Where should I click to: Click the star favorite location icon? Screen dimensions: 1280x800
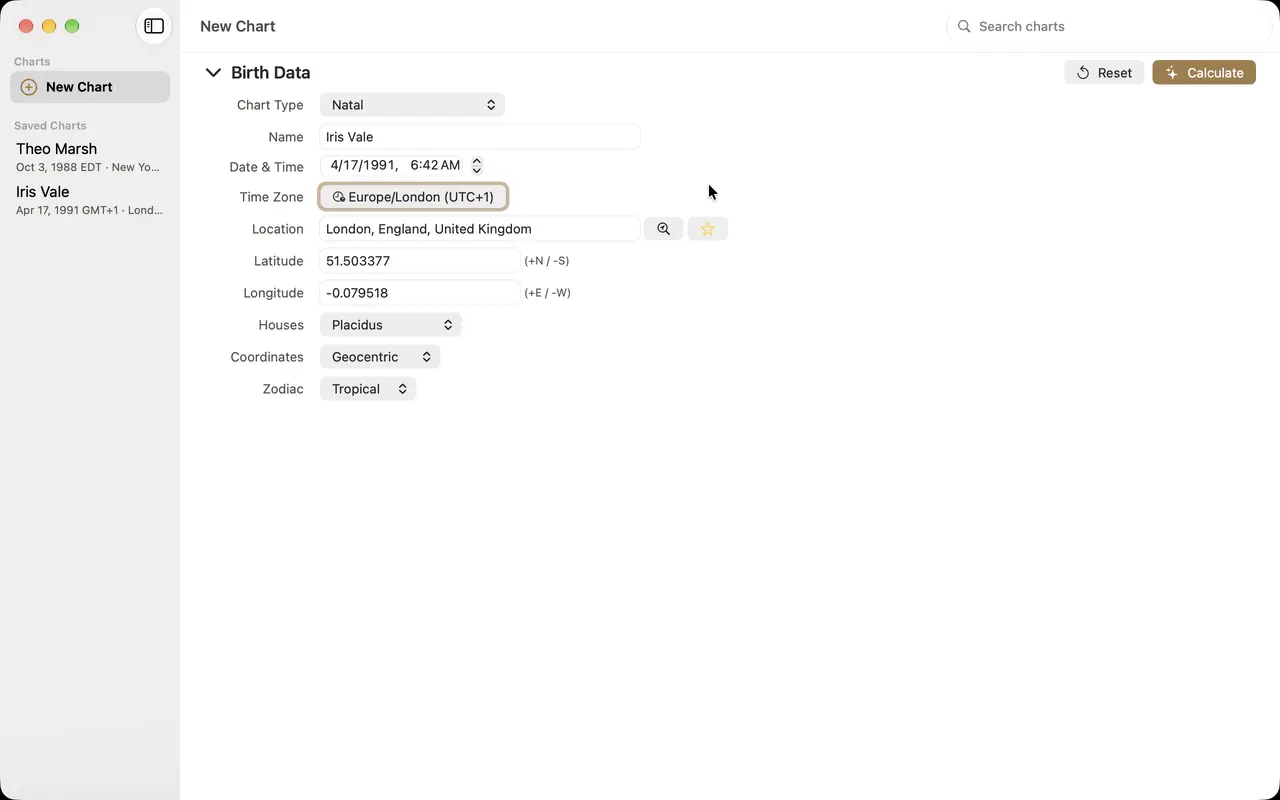click(707, 229)
